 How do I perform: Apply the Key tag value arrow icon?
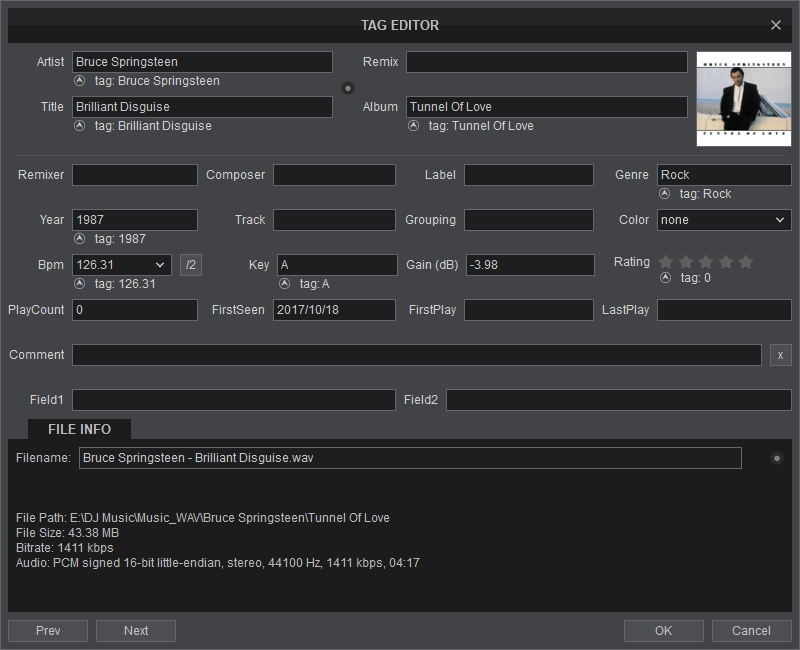(285, 284)
